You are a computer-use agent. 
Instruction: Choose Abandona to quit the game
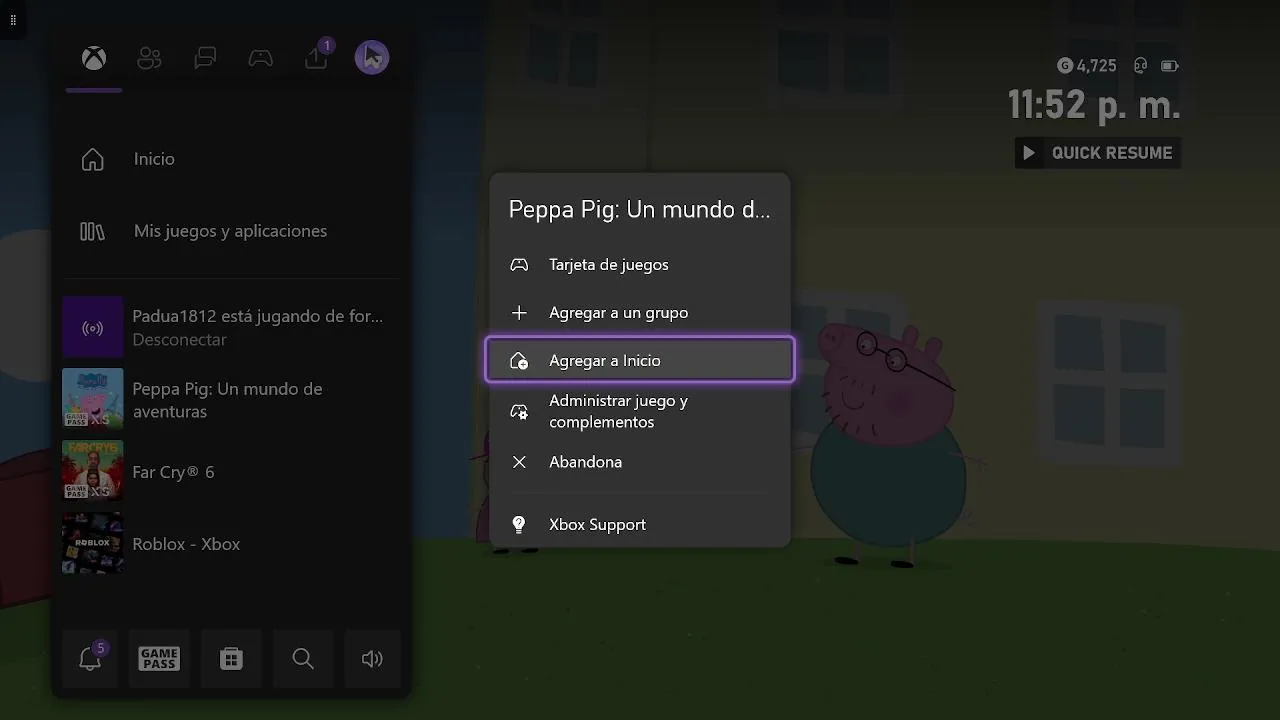pyautogui.click(x=640, y=462)
